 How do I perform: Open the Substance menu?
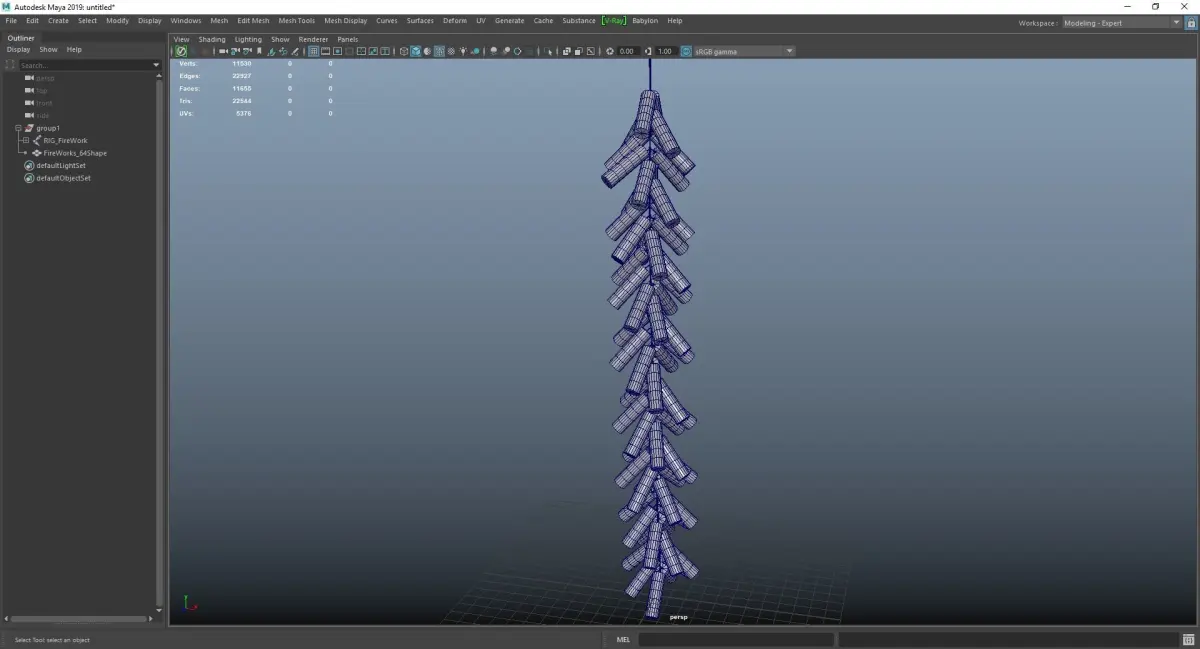(x=578, y=20)
